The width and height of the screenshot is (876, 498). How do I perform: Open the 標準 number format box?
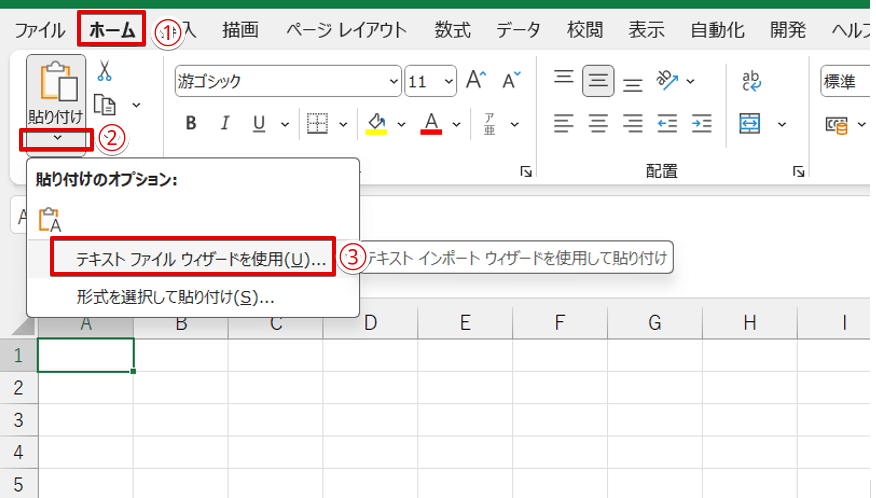(x=845, y=82)
